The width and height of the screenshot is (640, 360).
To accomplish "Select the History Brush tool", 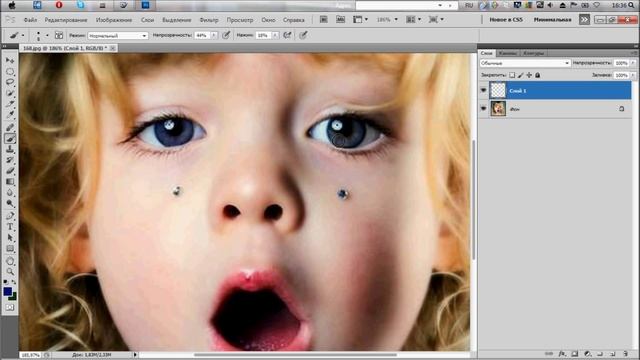I will (10, 160).
